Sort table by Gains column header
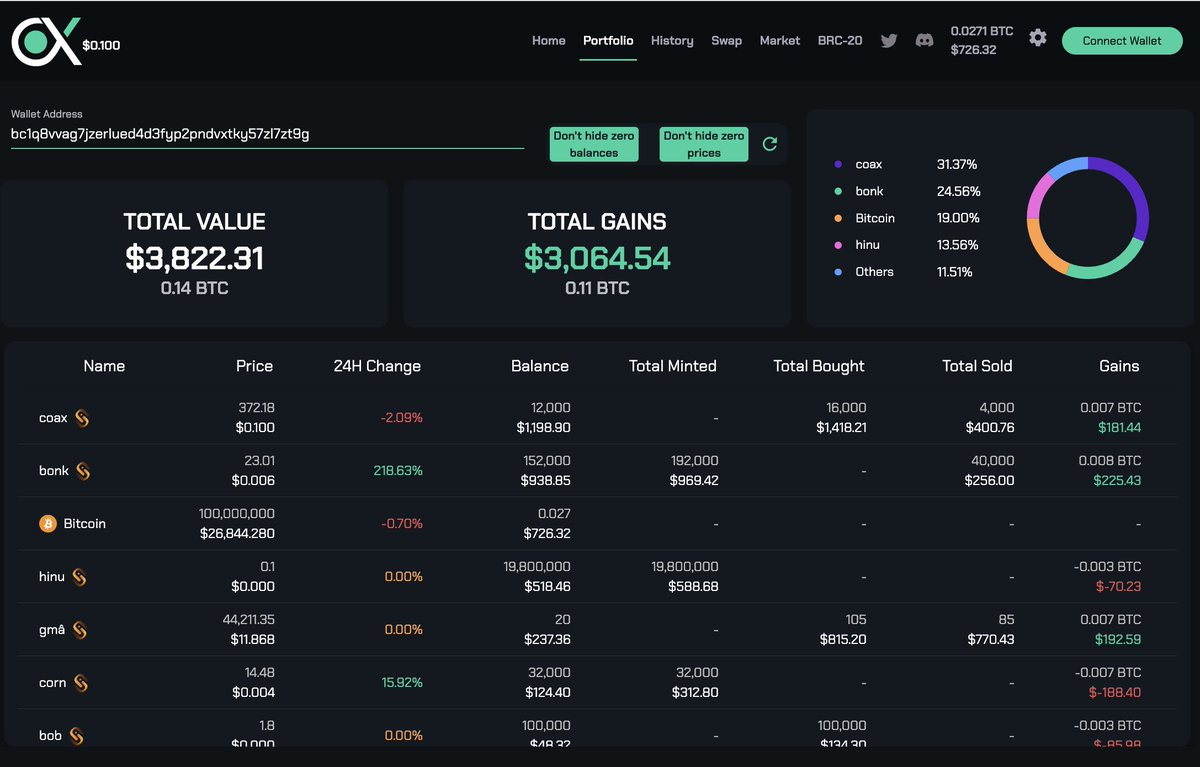This screenshot has height=767, width=1200. click(1119, 366)
